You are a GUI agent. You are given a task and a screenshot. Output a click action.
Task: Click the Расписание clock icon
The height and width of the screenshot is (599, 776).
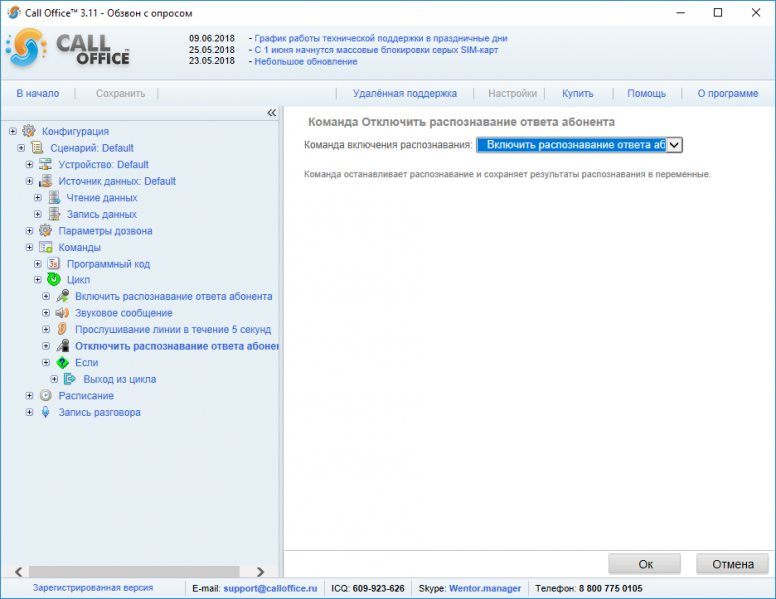[x=46, y=396]
